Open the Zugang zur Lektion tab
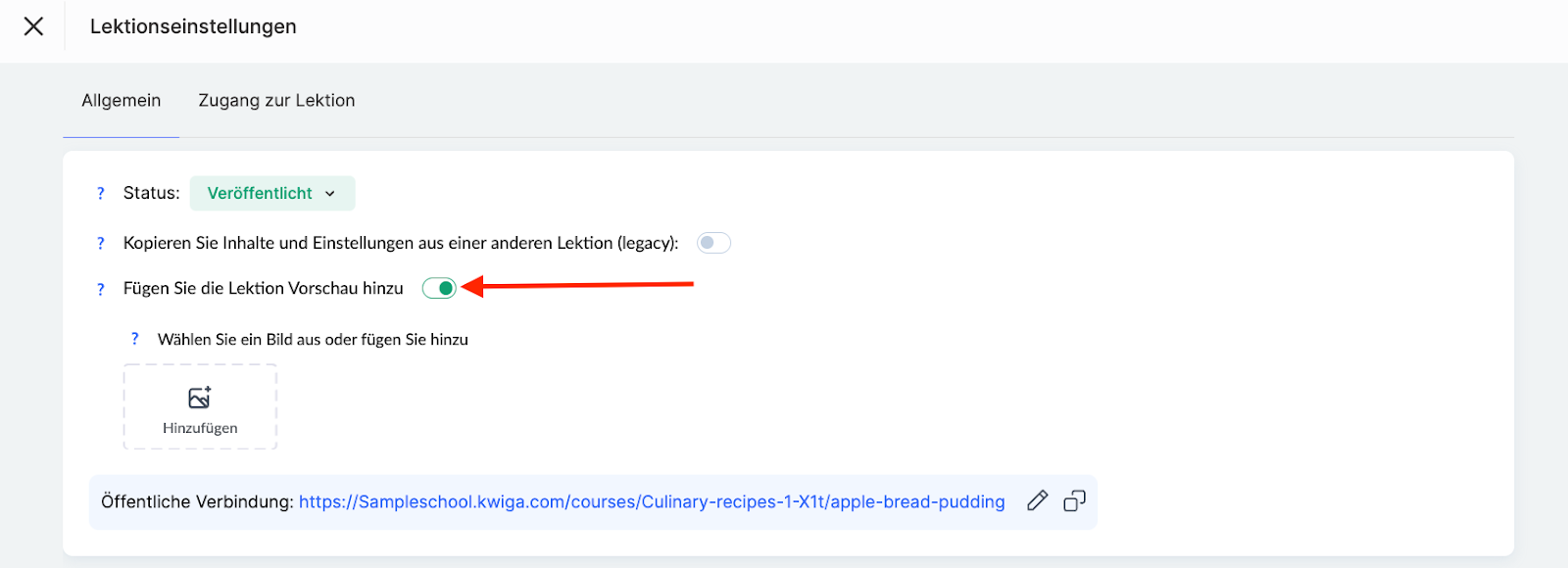Screen dimensions: 1568x568 tap(276, 101)
